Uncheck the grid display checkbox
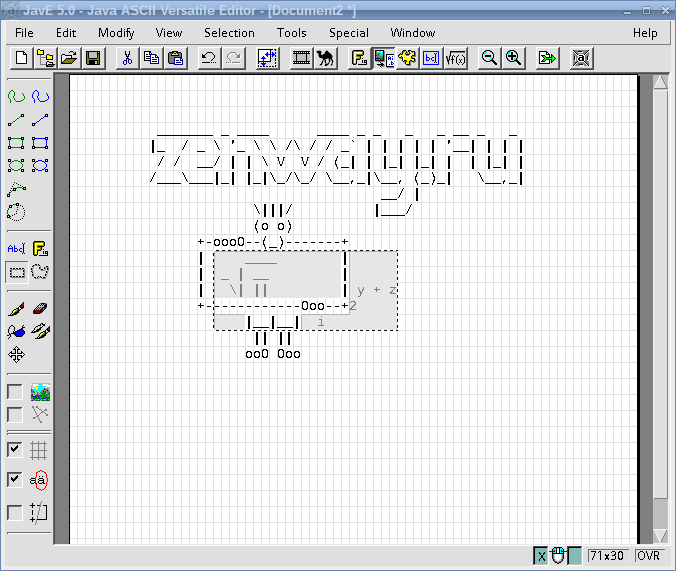The image size is (676, 571). 15,449
